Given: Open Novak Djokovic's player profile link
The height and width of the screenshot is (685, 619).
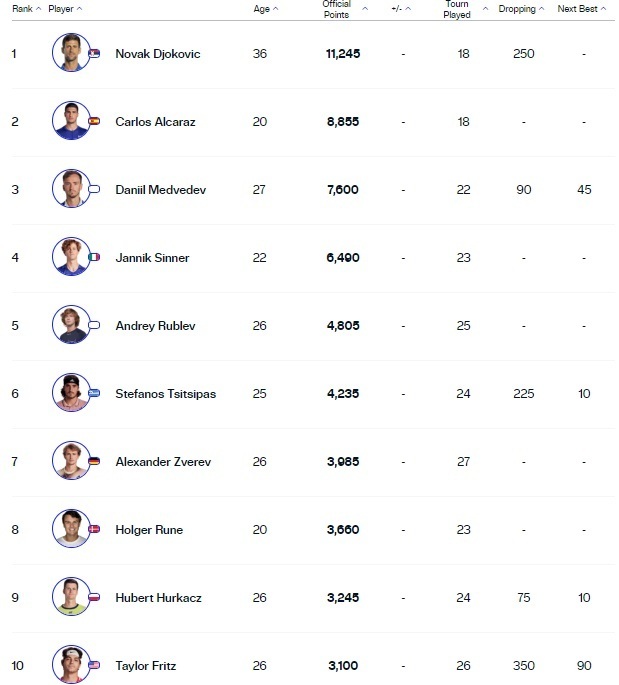Looking at the screenshot, I should point(158,54).
